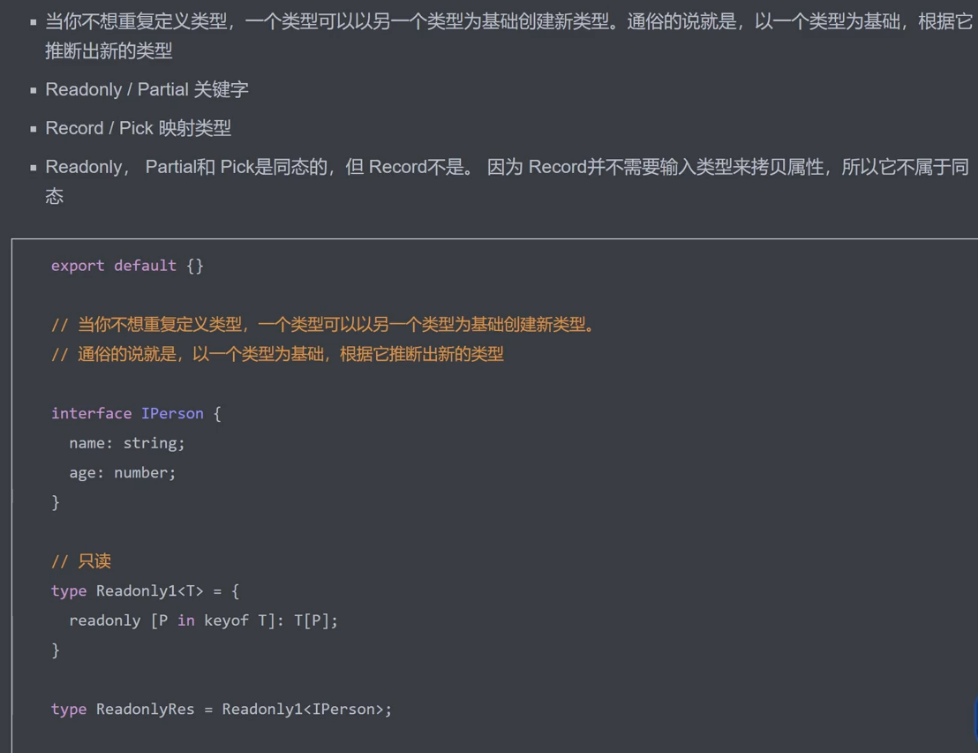
Task: Click the comment line '// 通俗的说就是'
Action: [277, 354]
